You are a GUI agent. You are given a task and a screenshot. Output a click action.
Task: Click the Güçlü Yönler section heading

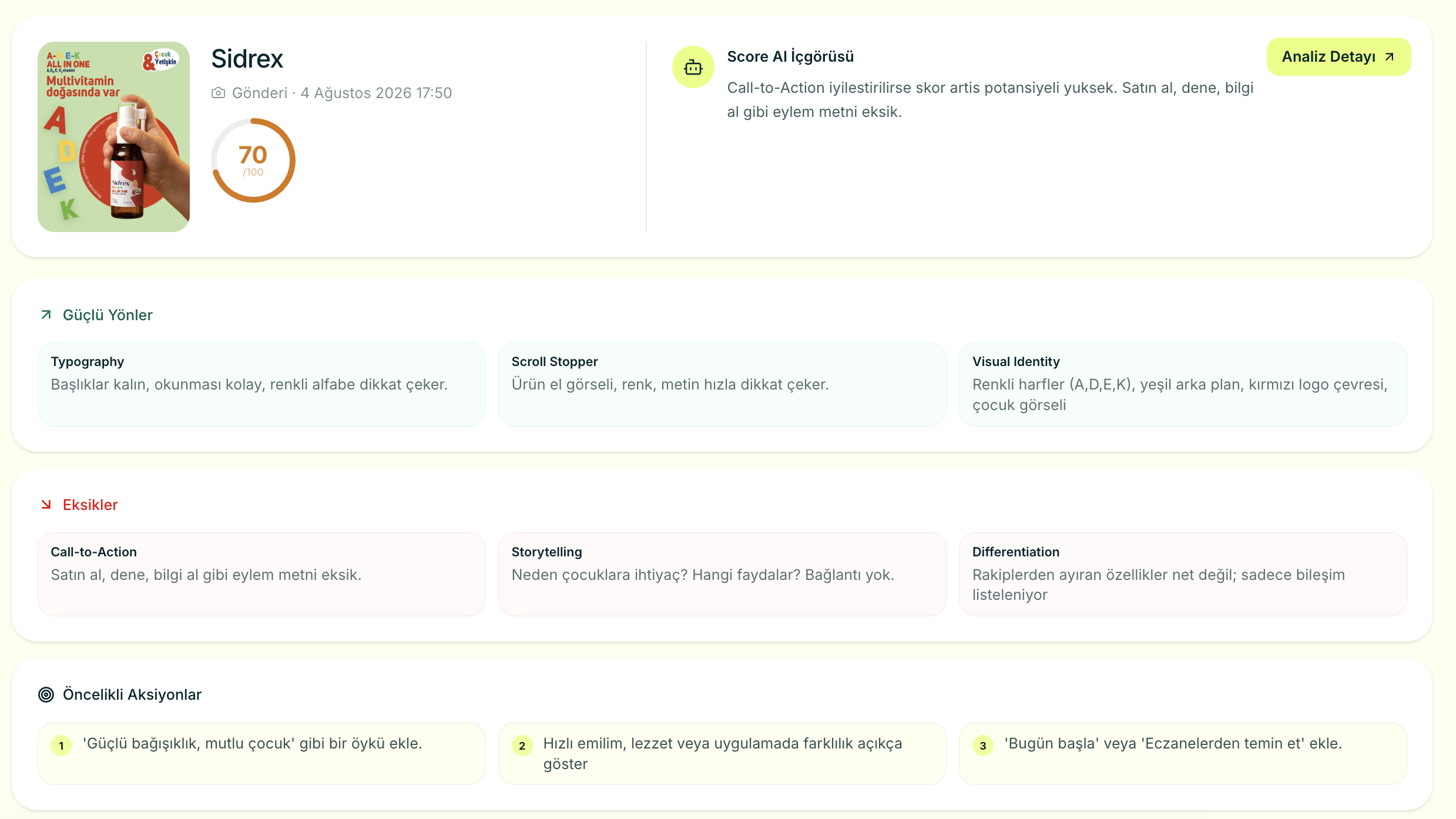108,315
